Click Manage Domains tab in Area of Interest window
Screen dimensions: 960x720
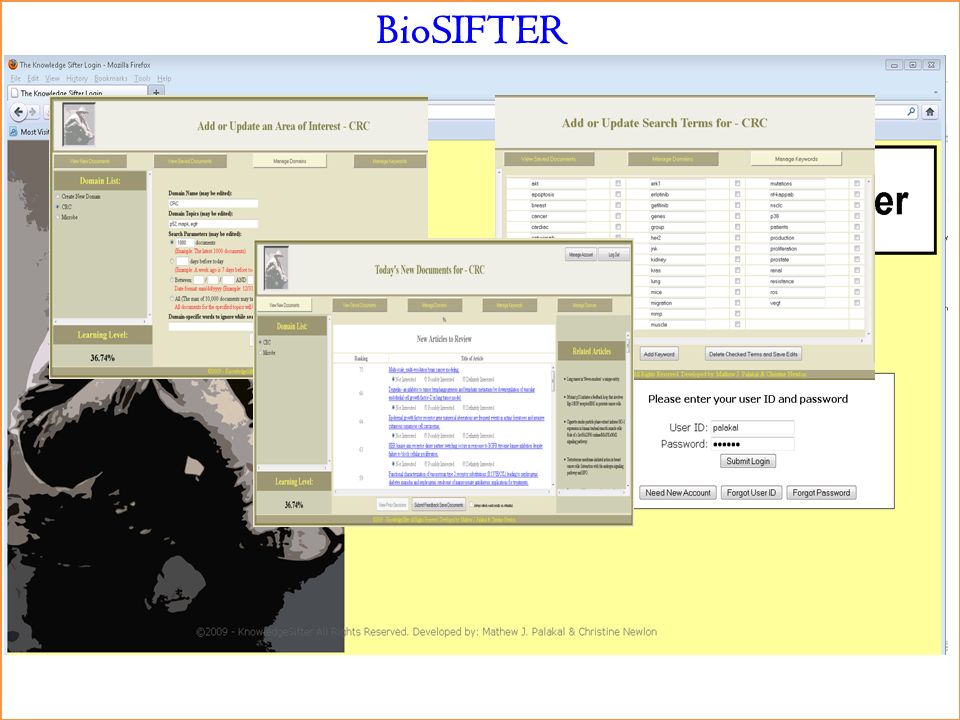point(290,161)
